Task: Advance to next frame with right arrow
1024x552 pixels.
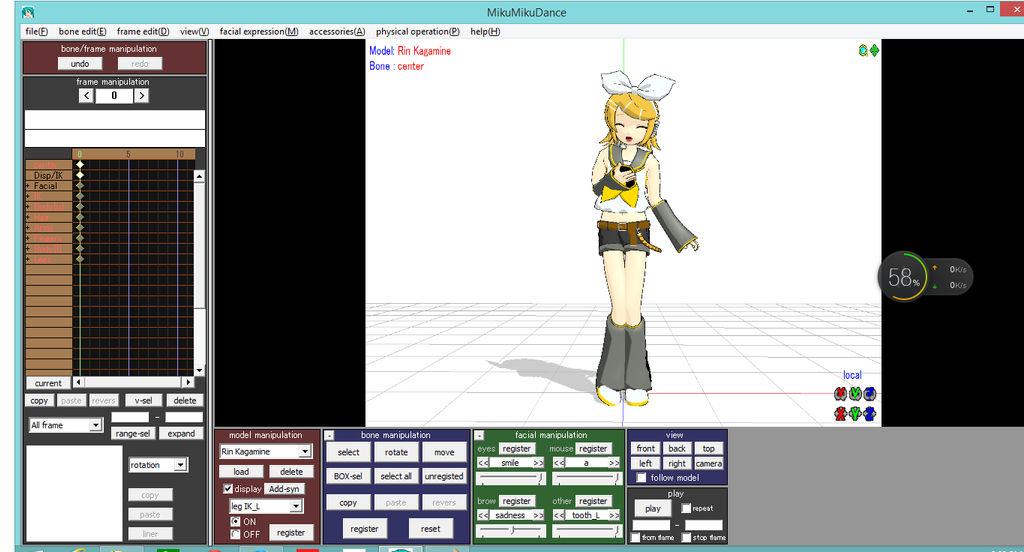Action: click(141, 95)
